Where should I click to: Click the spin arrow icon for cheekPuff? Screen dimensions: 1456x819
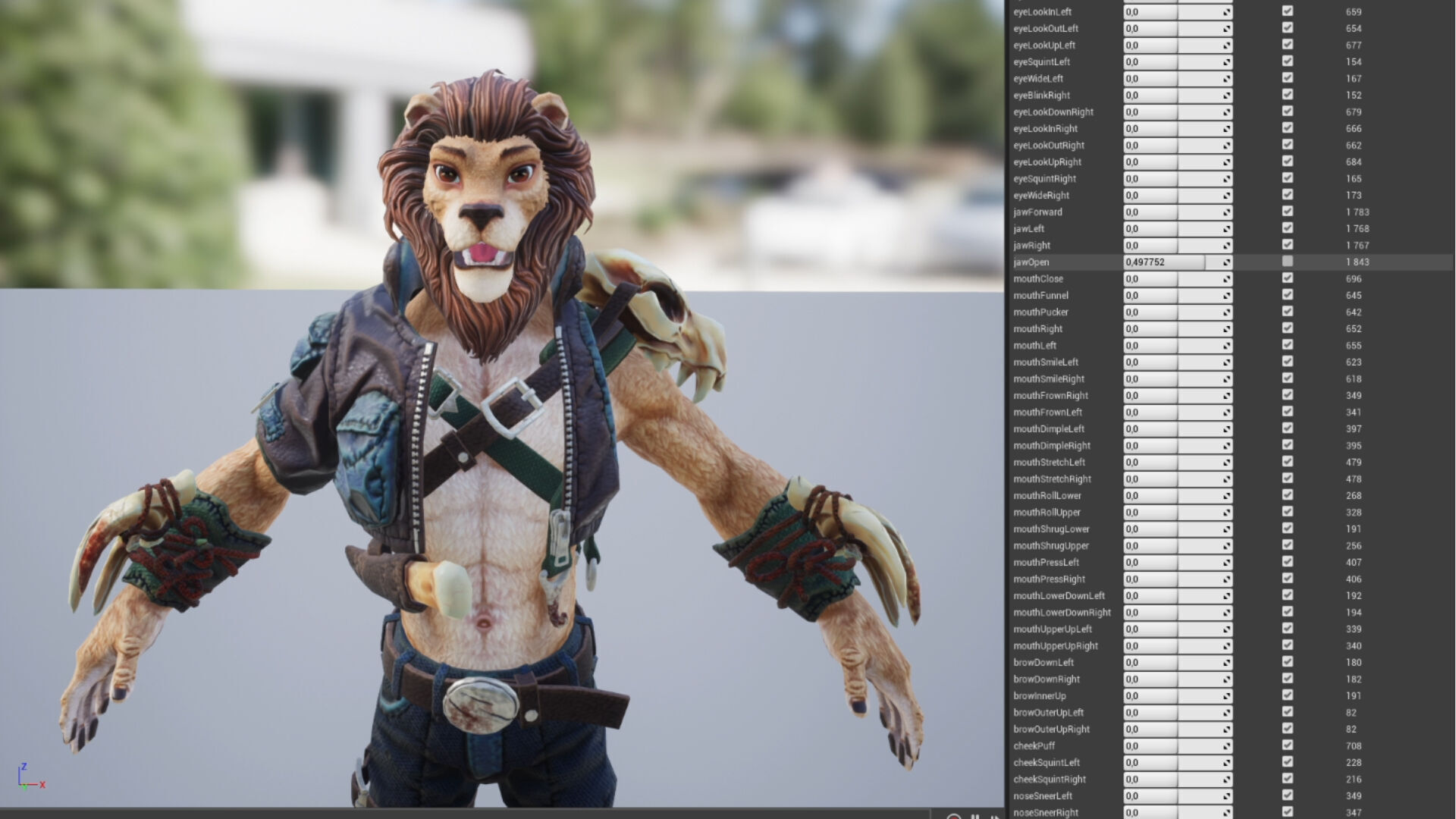click(x=1226, y=746)
